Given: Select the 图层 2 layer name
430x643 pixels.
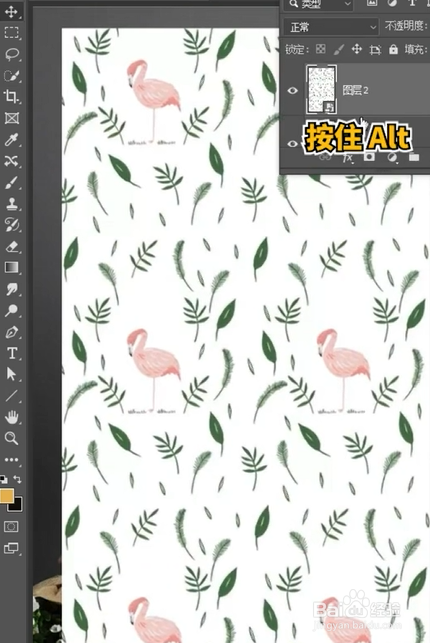Looking at the screenshot, I should point(355,90).
